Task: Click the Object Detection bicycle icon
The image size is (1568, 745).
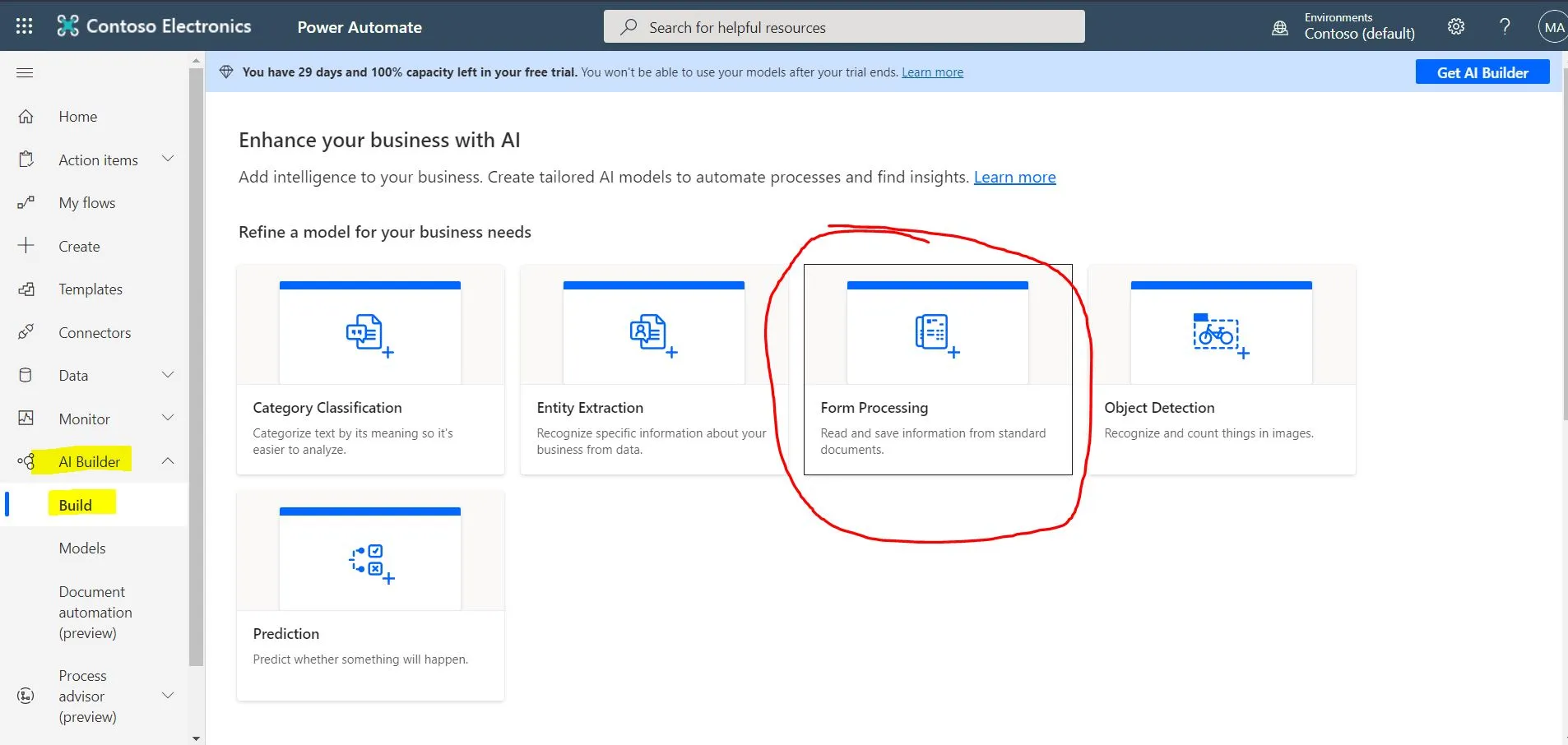Action: [1220, 335]
